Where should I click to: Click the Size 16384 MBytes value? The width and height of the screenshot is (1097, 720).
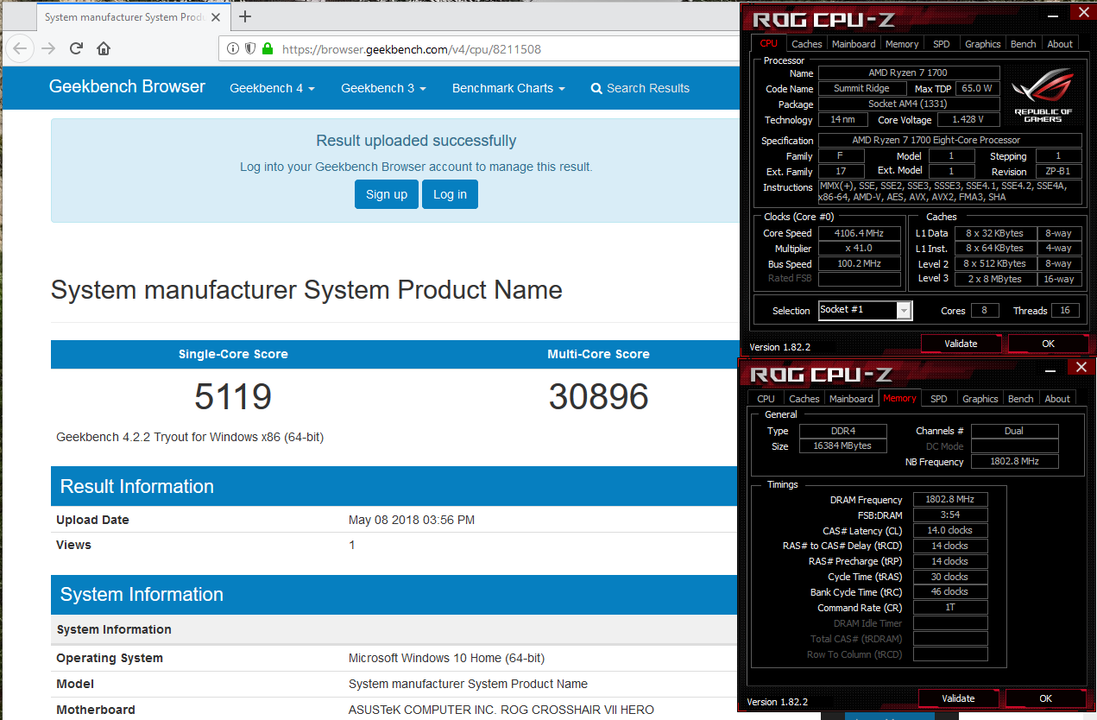tap(842, 446)
